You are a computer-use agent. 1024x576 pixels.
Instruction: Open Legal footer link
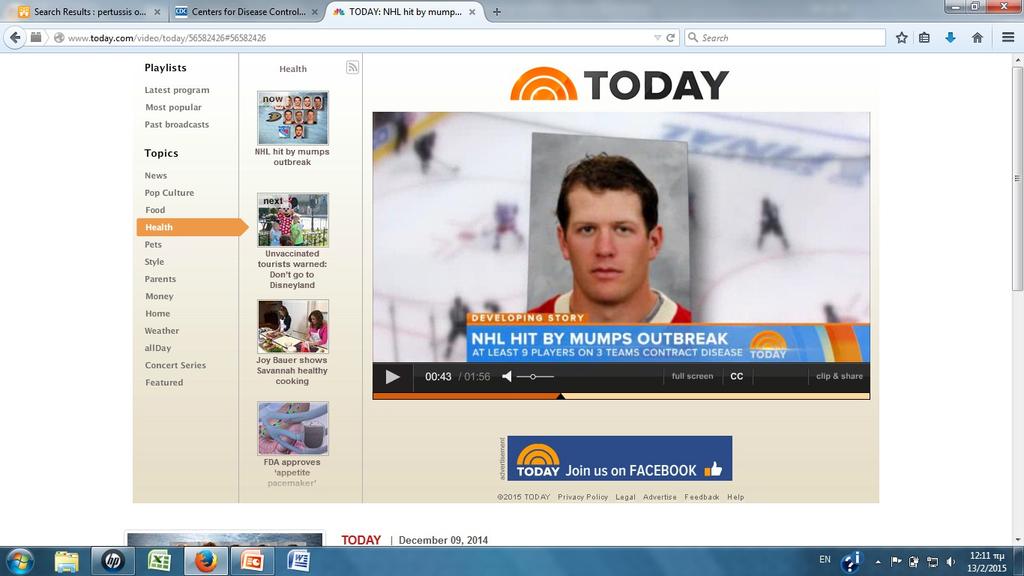coord(625,497)
